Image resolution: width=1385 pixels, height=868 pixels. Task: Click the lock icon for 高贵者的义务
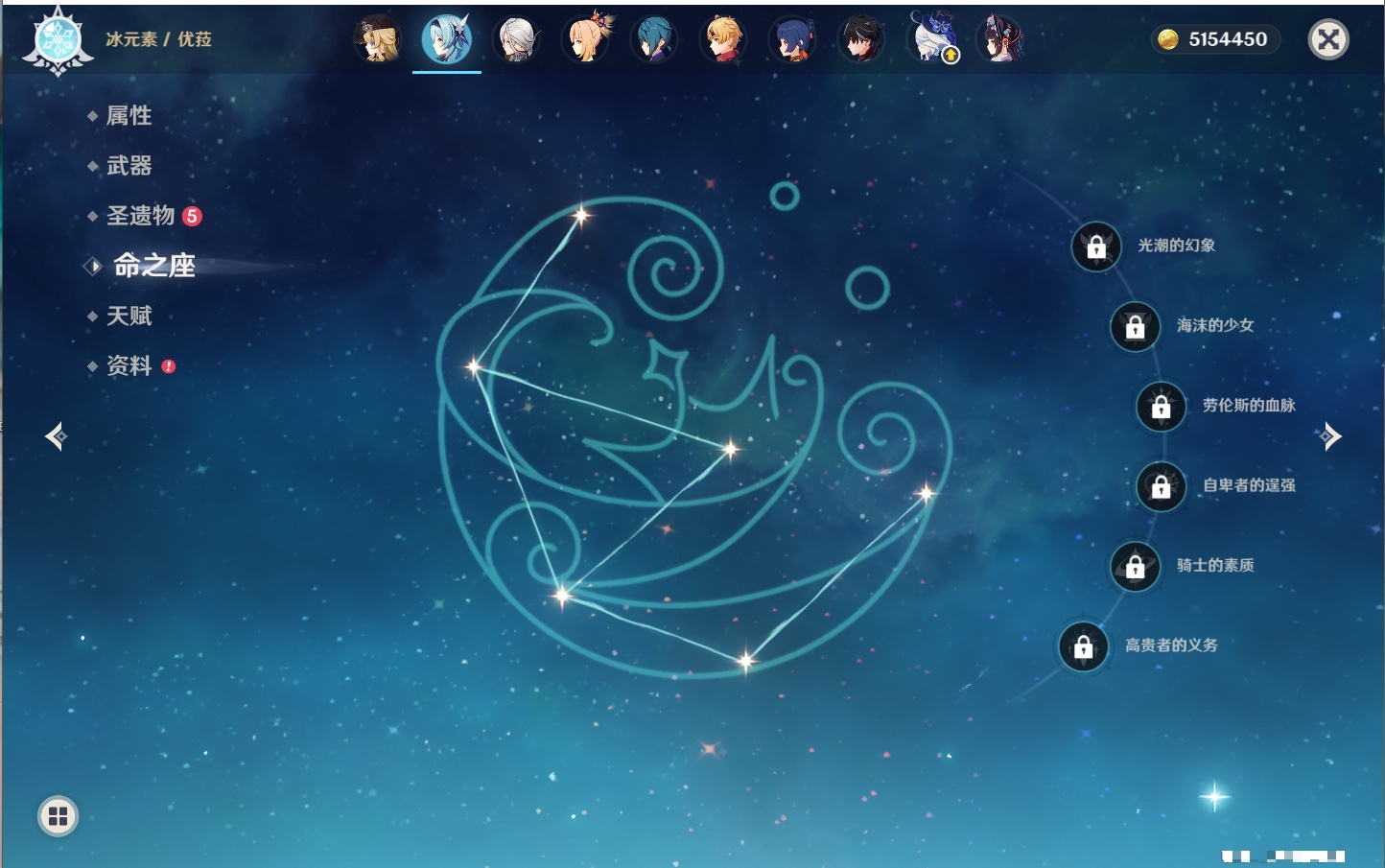coord(1084,646)
